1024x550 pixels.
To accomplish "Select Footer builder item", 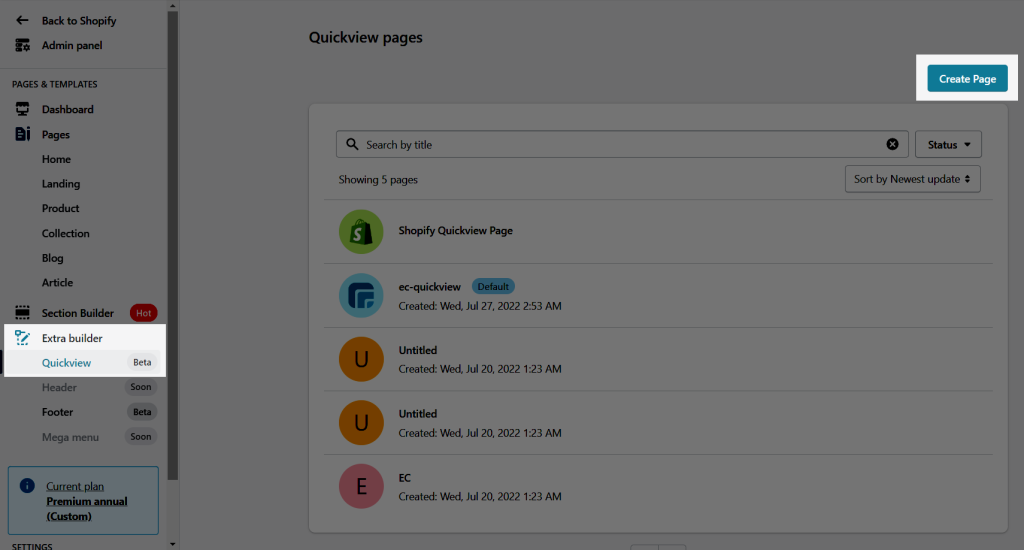I will point(57,412).
